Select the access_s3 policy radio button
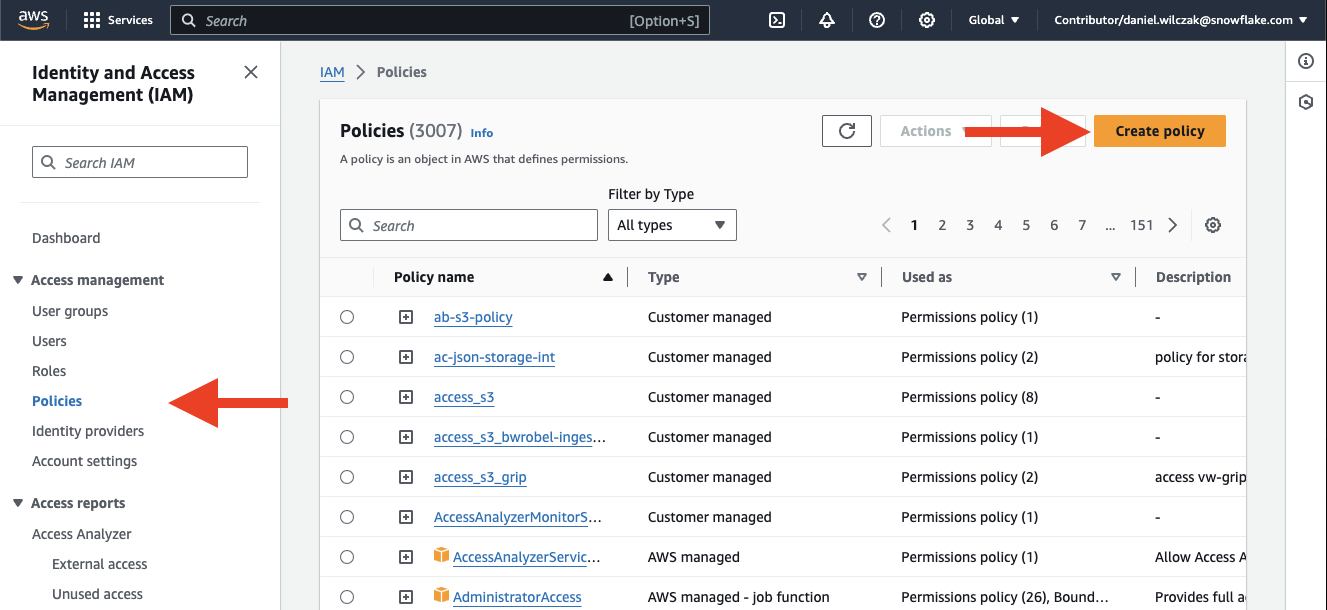The height and width of the screenshot is (610, 1327). click(347, 397)
